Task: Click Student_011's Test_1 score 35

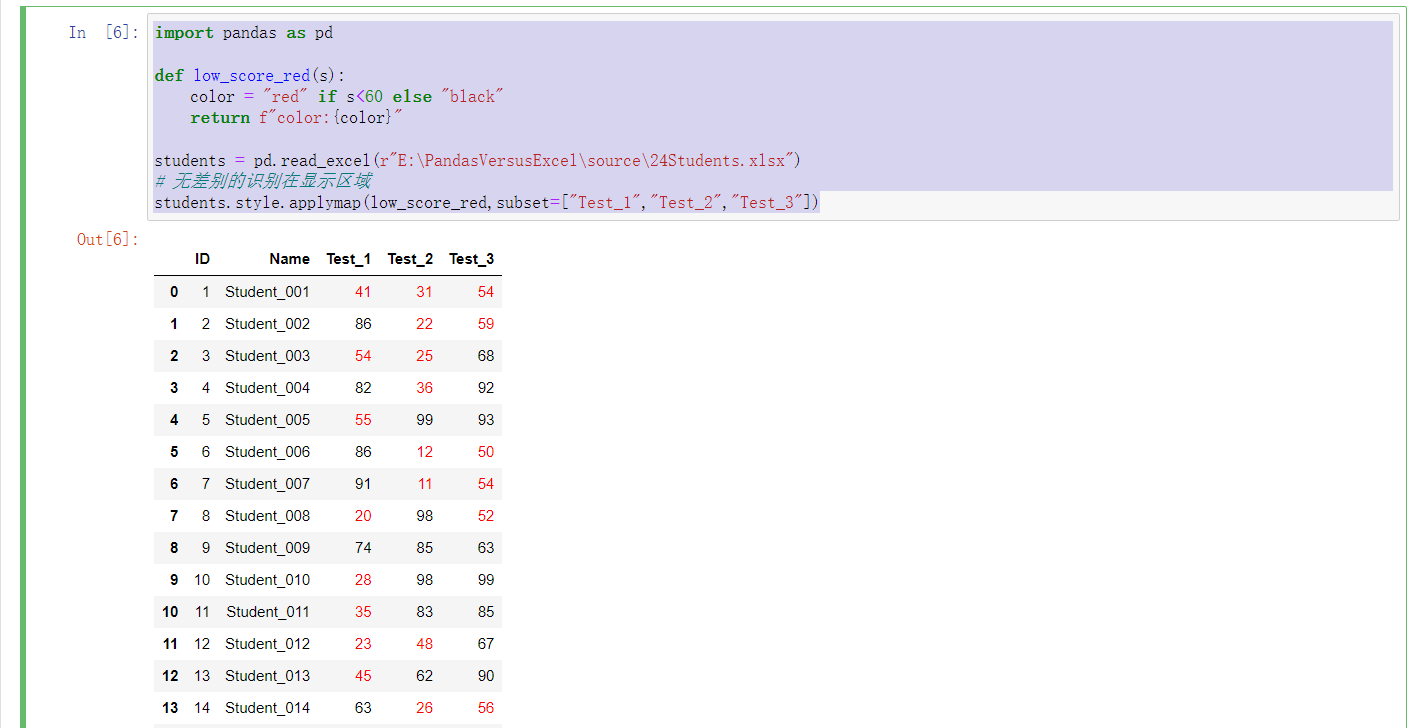Action: pos(363,612)
